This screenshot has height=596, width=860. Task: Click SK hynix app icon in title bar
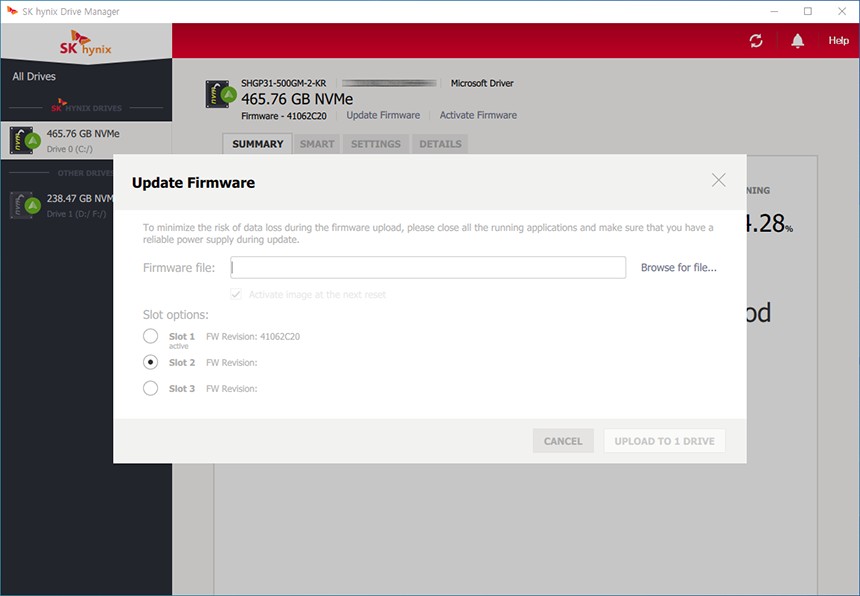[12, 11]
